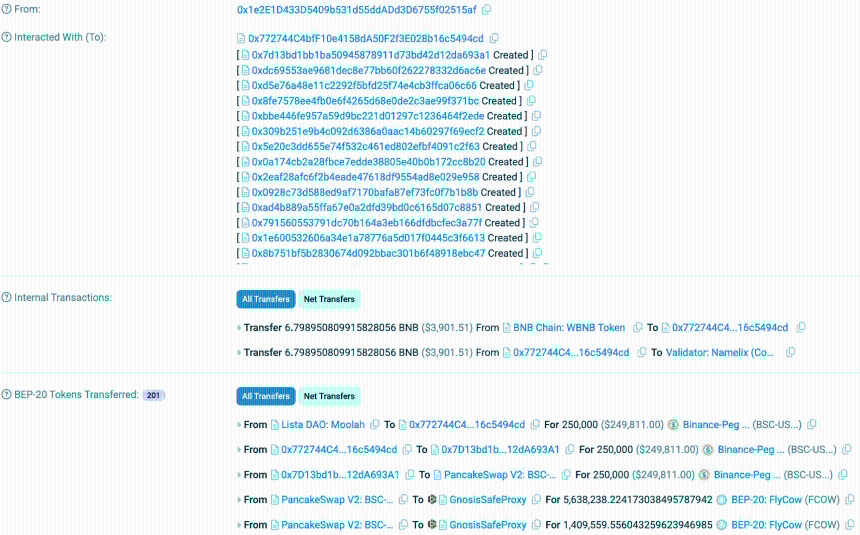Image resolution: width=860 pixels, height=535 pixels.
Task: Open Validator: Namelix link
Action: 720,353
